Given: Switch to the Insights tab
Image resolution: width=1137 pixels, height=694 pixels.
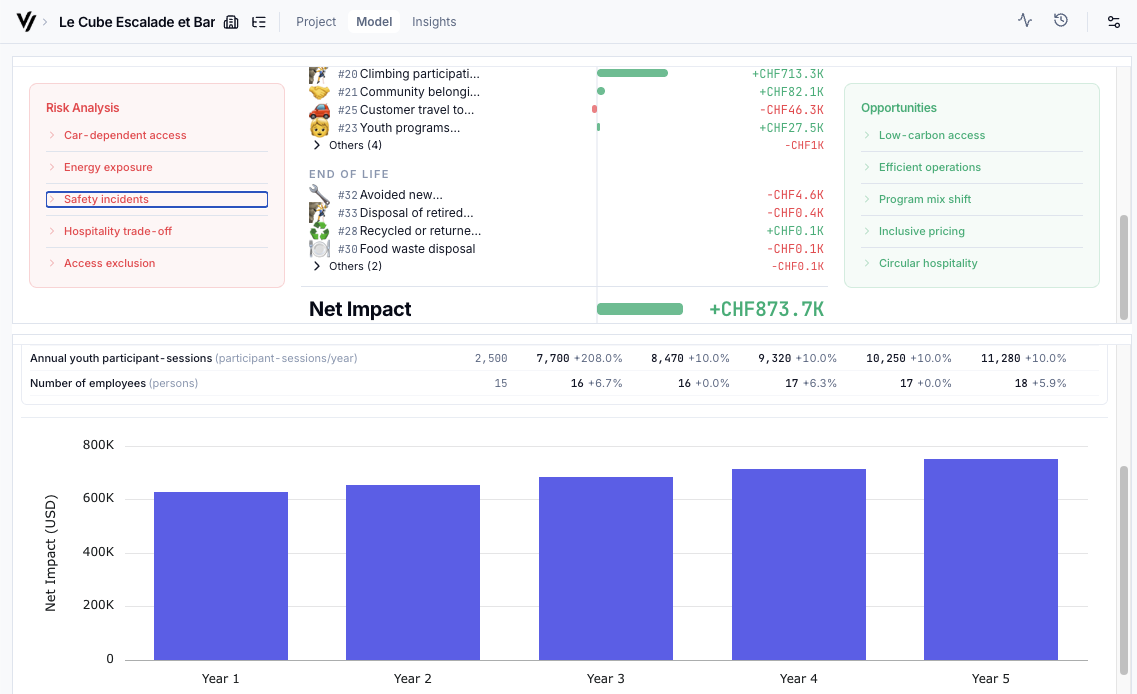Looking at the screenshot, I should (x=434, y=22).
